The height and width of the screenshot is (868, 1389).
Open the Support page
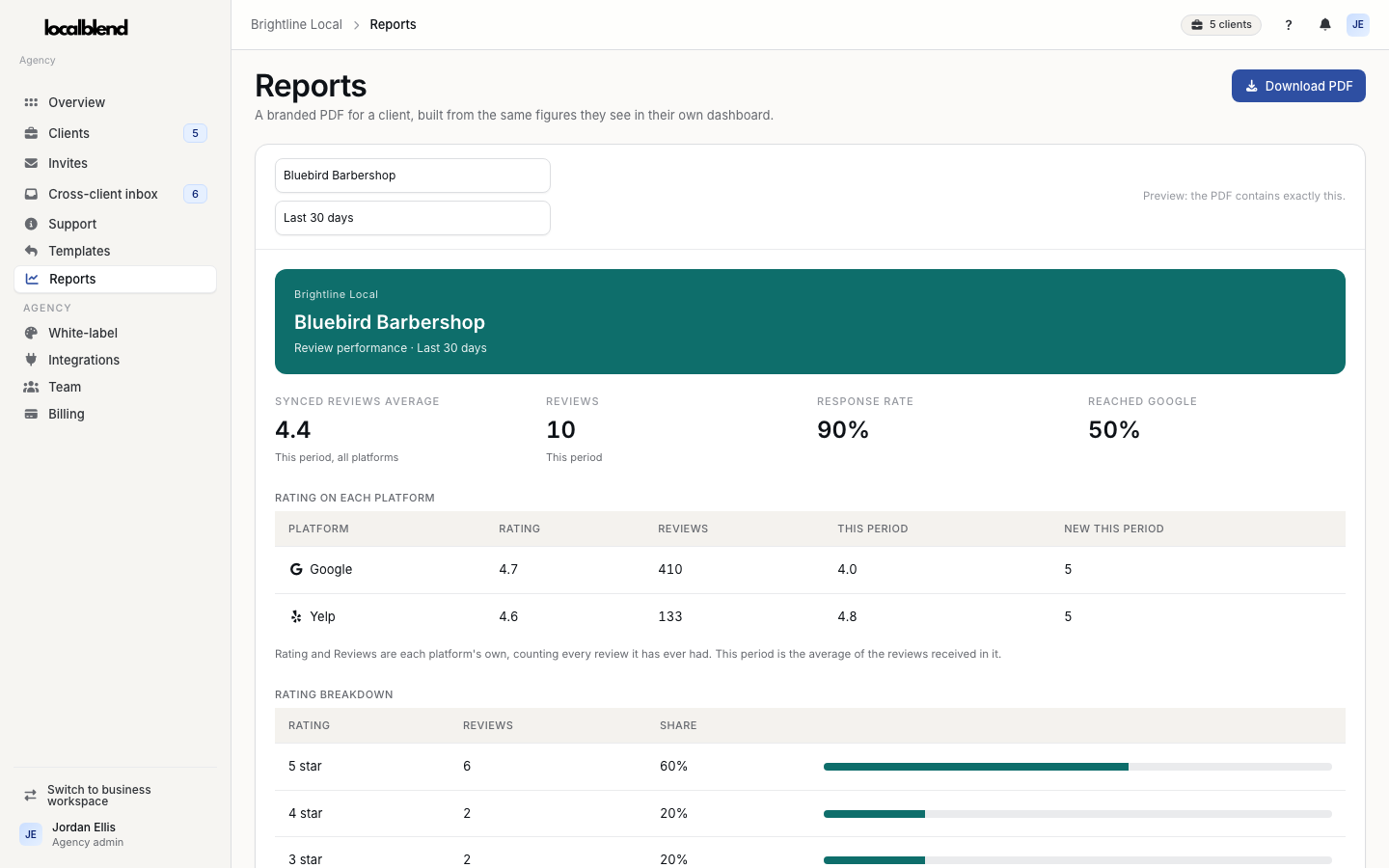pyautogui.click(x=115, y=224)
